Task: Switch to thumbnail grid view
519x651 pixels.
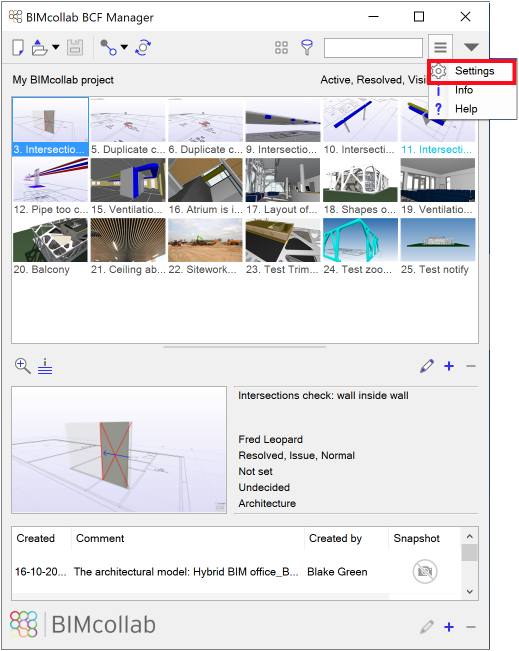Action: tap(282, 47)
